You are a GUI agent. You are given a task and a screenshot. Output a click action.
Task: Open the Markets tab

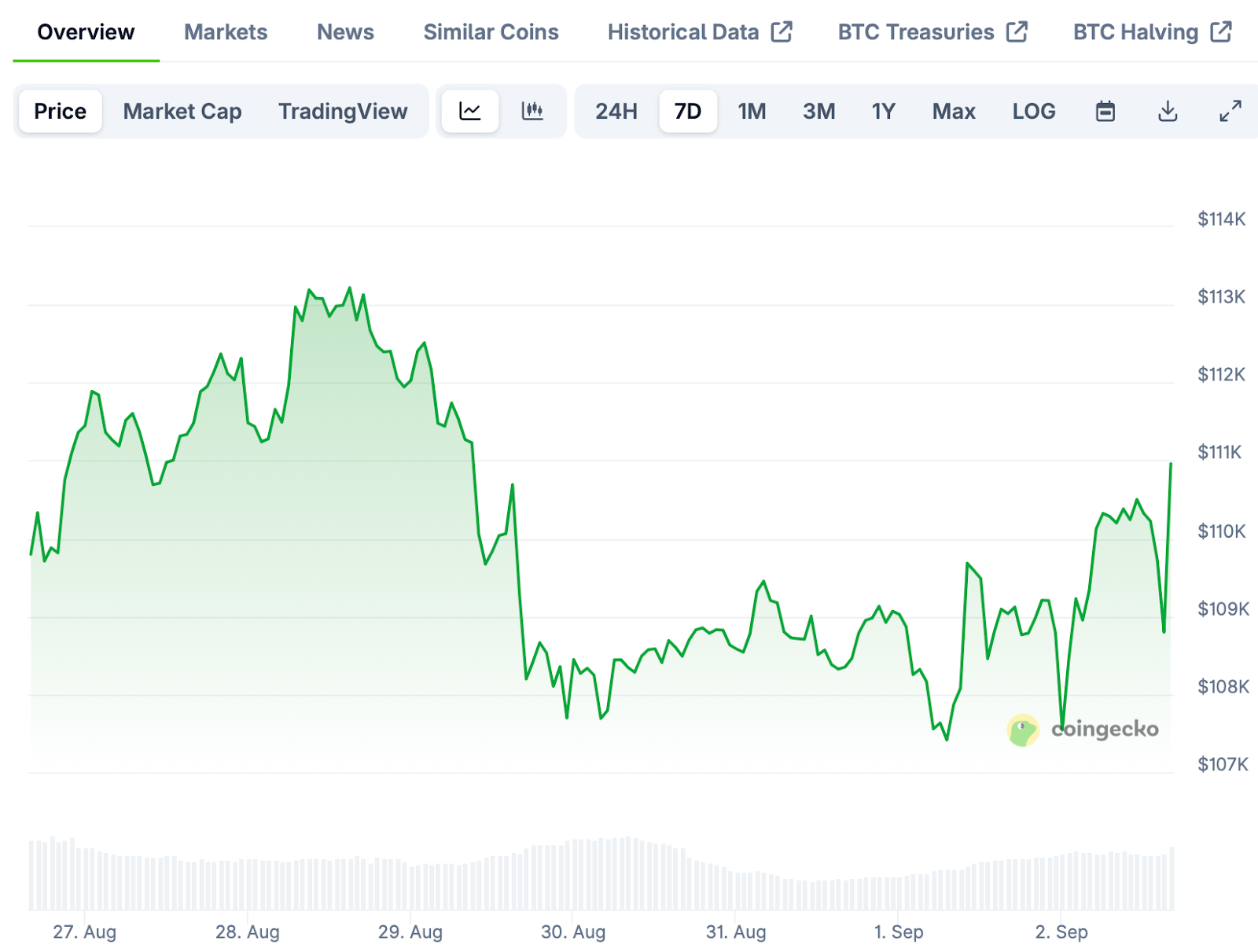(226, 31)
